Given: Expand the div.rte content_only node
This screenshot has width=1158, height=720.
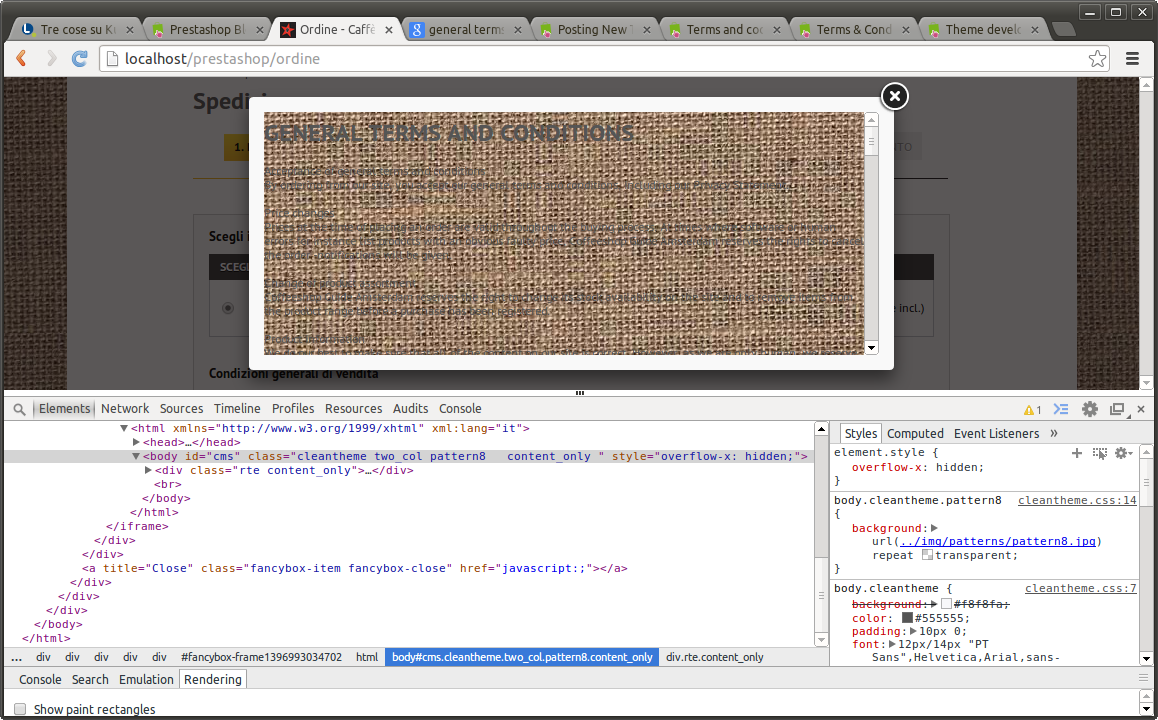Looking at the screenshot, I should pyautogui.click(x=148, y=470).
